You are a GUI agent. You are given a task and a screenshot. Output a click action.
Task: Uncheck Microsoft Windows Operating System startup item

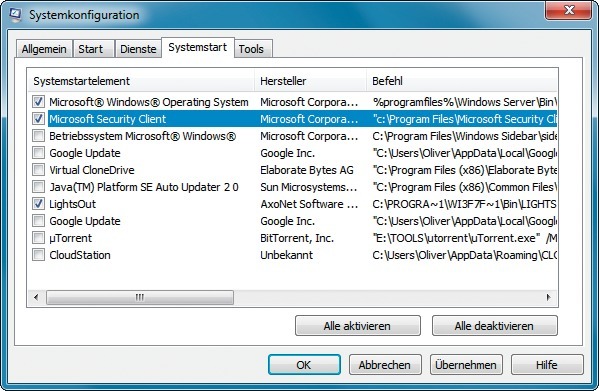38,102
